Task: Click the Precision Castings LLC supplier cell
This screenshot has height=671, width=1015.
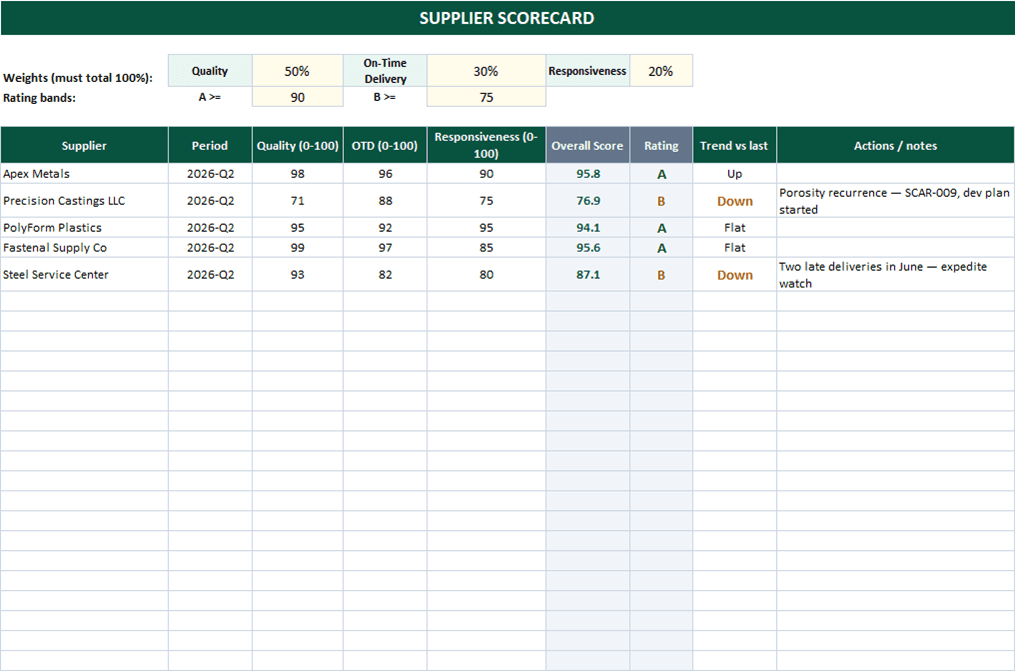Action: [84, 201]
